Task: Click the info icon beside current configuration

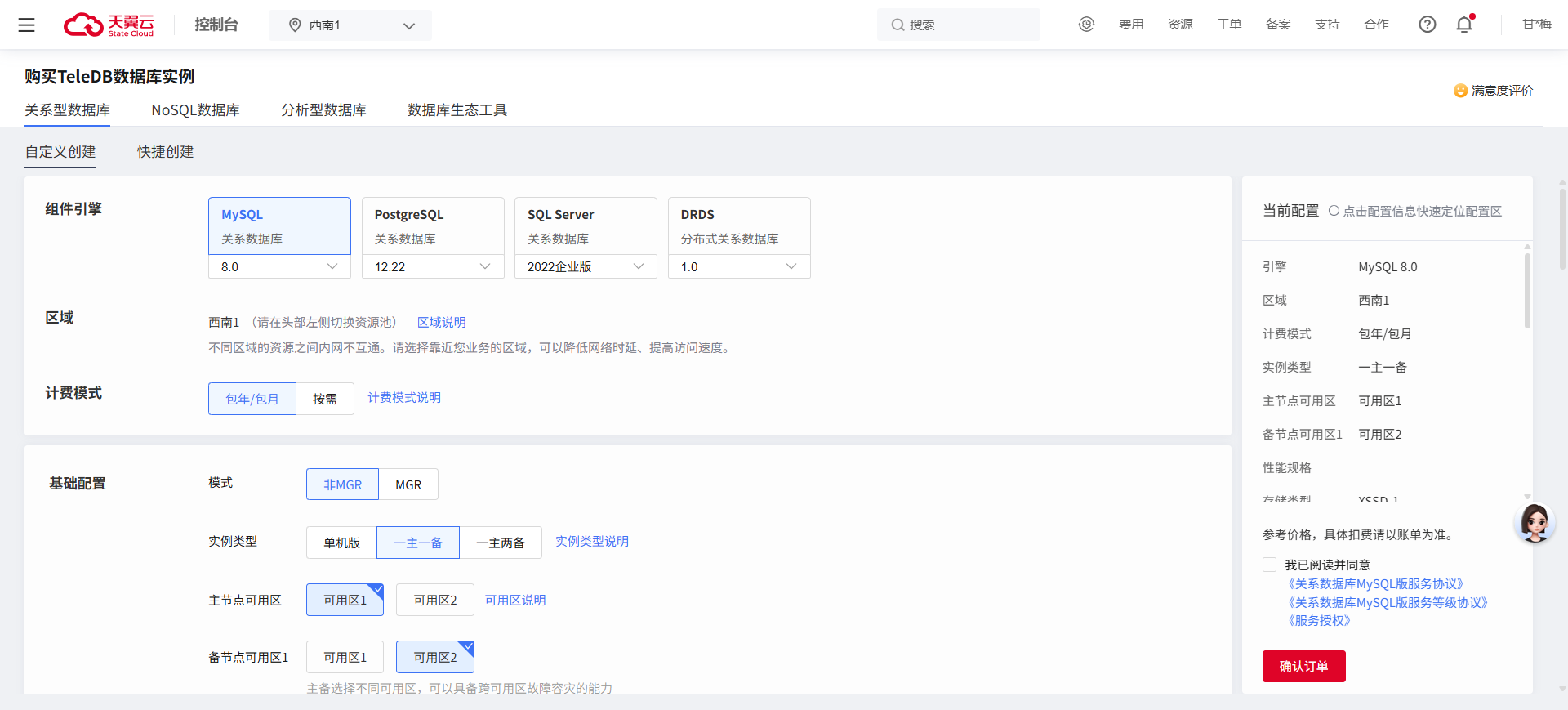Action: coord(1334,211)
